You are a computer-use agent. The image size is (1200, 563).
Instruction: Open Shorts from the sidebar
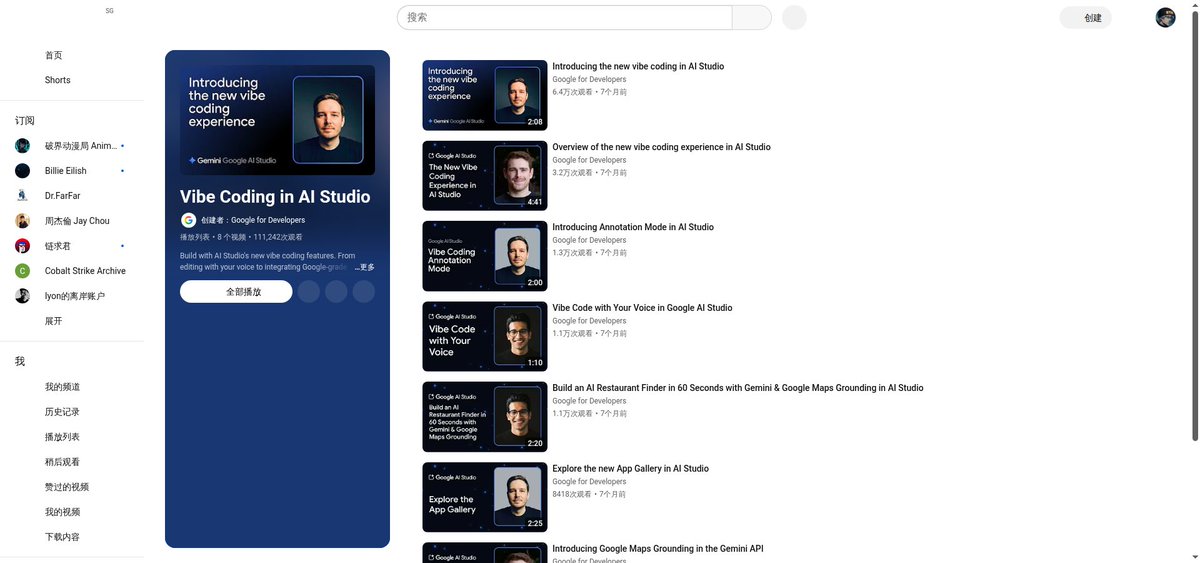coord(57,80)
